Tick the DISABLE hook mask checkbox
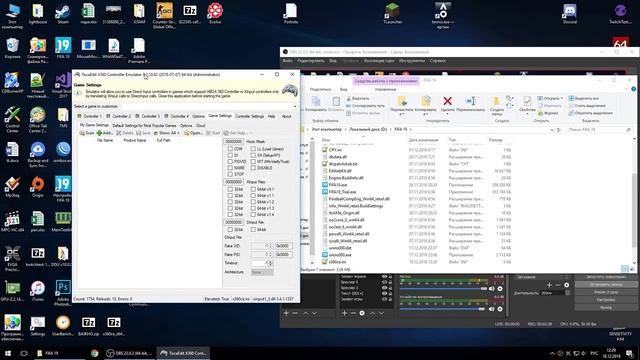The image size is (640, 360). (x=253, y=168)
